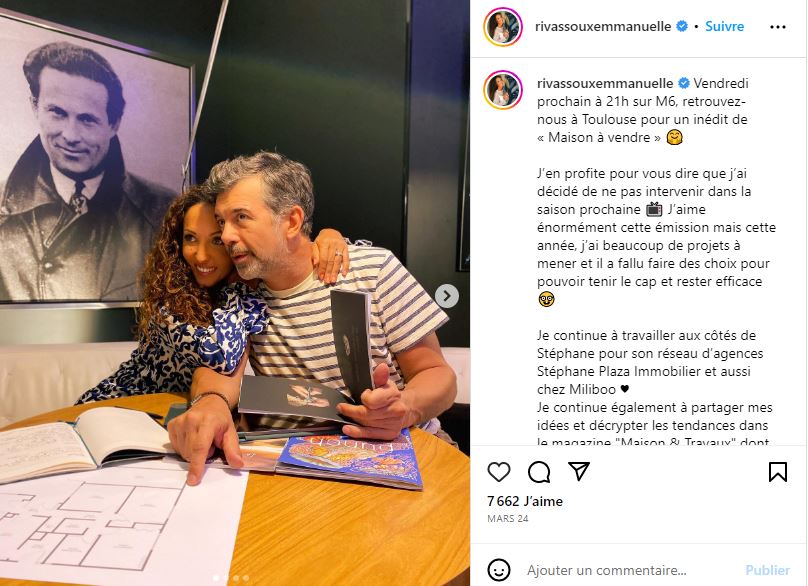Viewport: 808px width, 586px height.
Task: Click rivassouxemmanuelle username in caption
Action: pyautogui.click(x=605, y=83)
